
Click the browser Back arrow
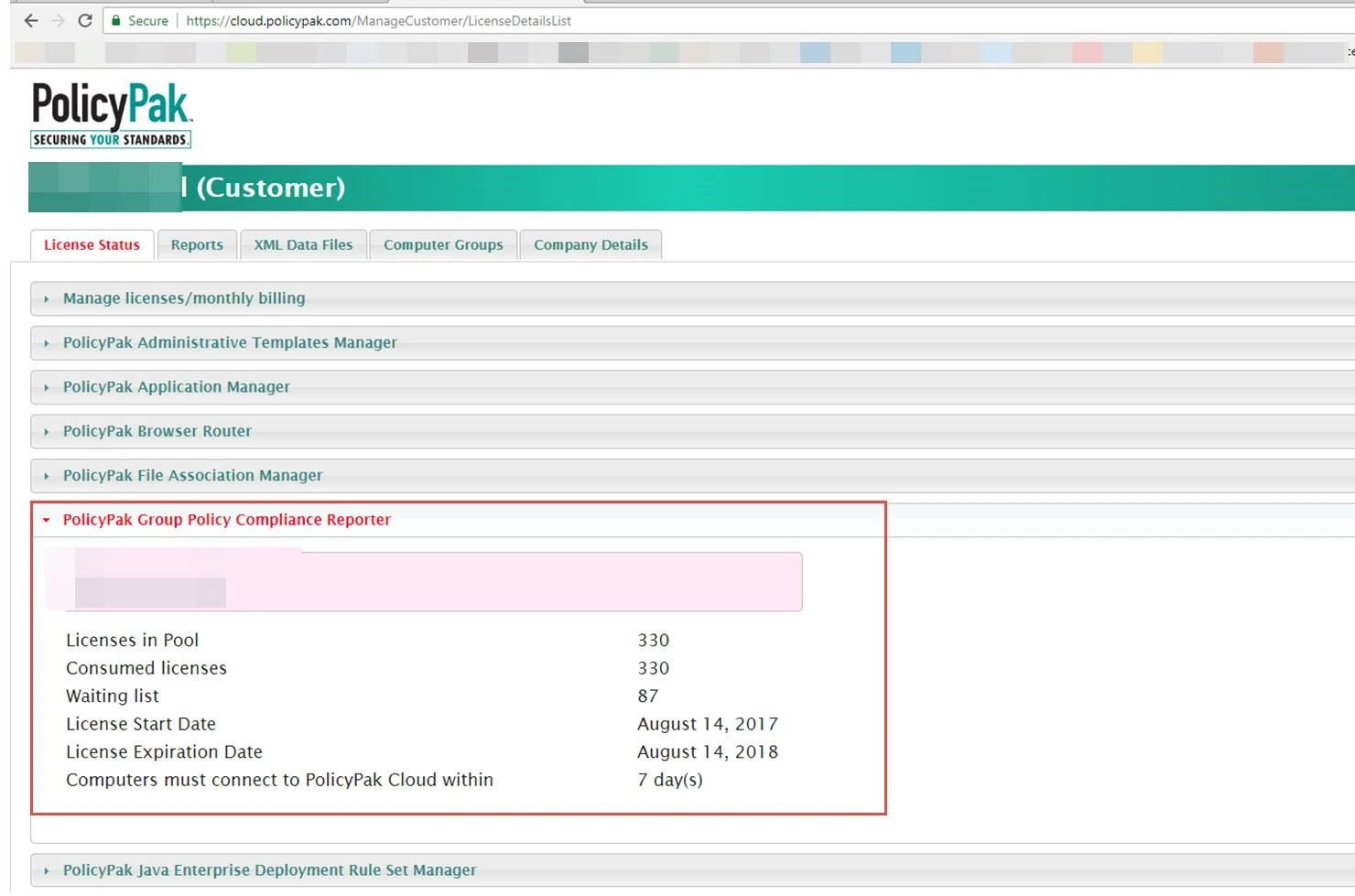tap(31, 20)
